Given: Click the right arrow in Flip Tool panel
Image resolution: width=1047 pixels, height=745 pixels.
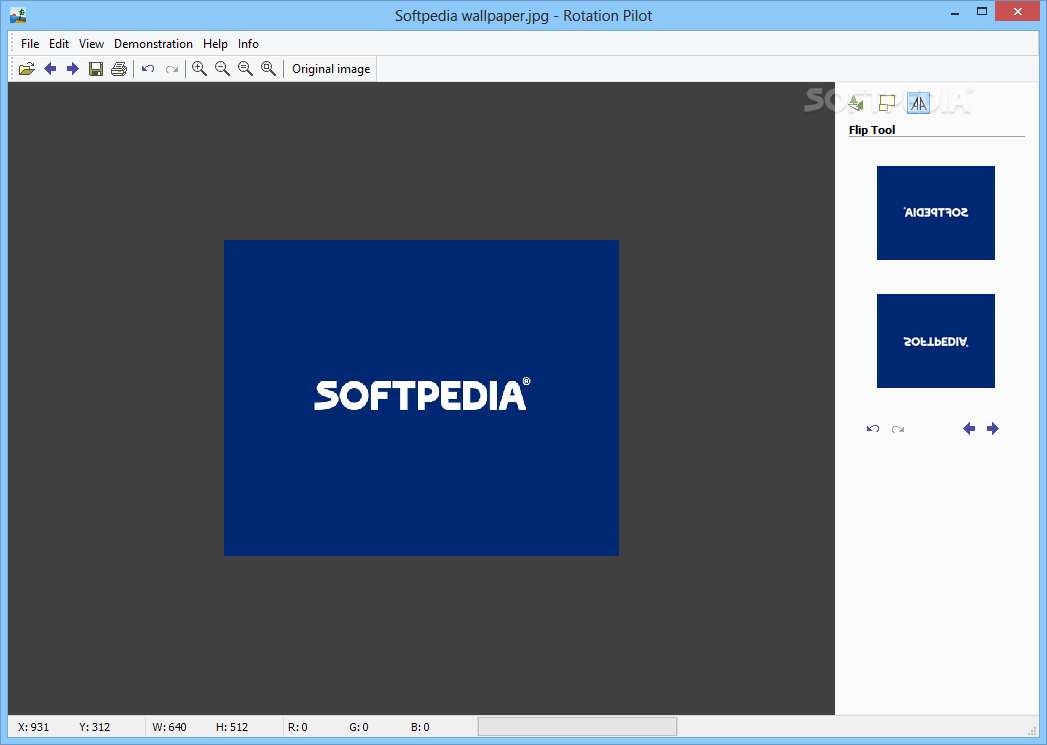Looking at the screenshot, I should [x=993, y=429].
